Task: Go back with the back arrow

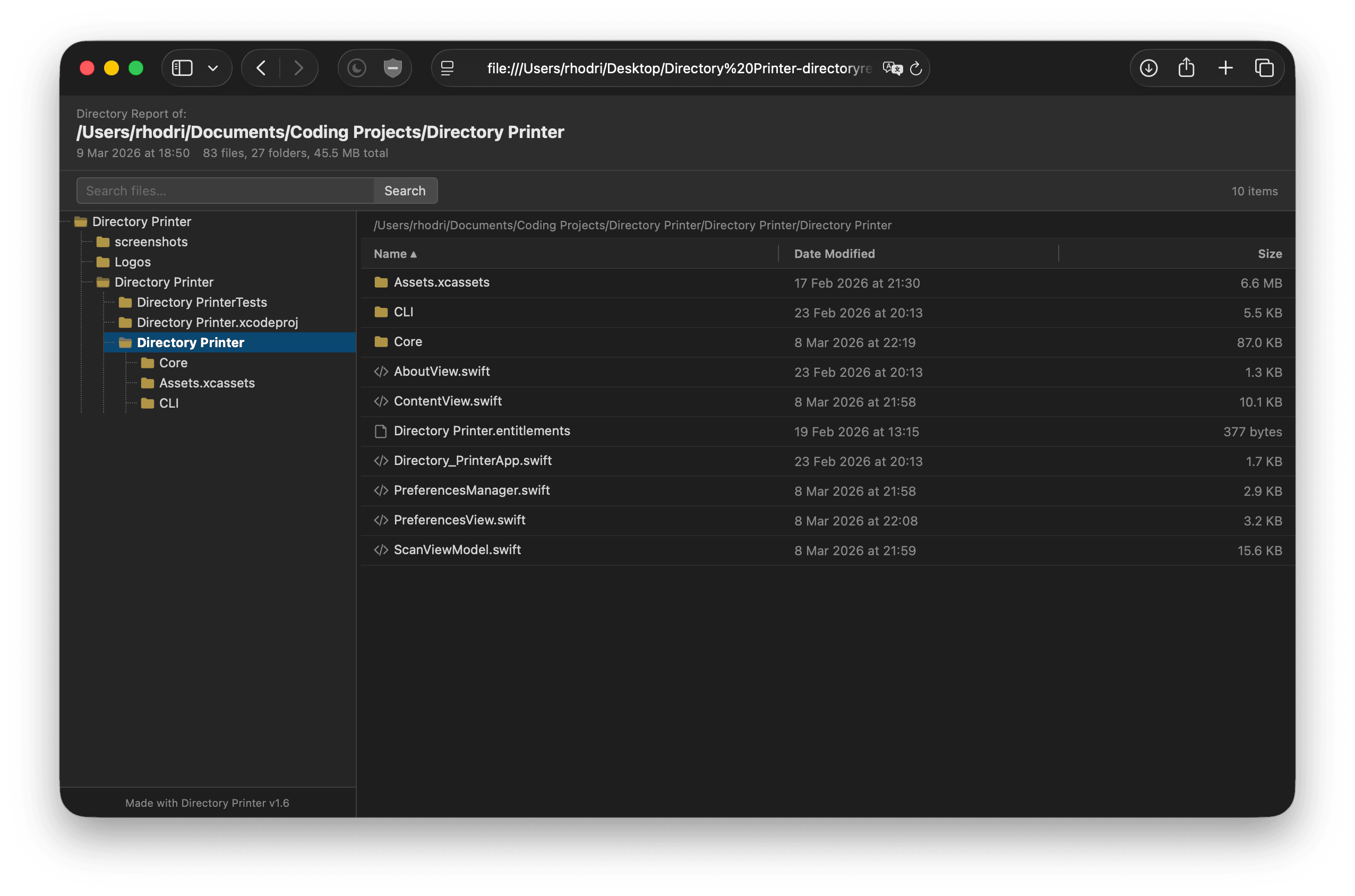Action: 261,68
